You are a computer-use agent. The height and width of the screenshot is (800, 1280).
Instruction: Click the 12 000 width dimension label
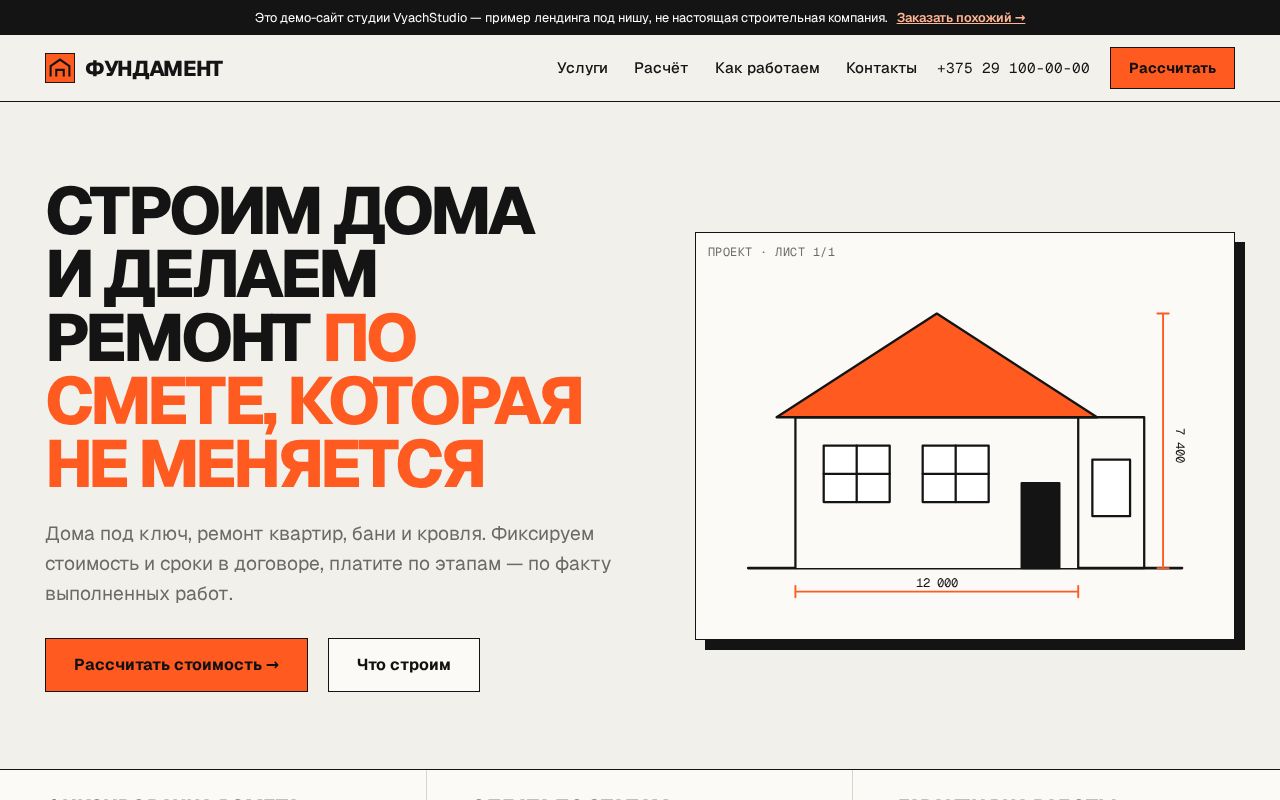click(x=937, y=583)
